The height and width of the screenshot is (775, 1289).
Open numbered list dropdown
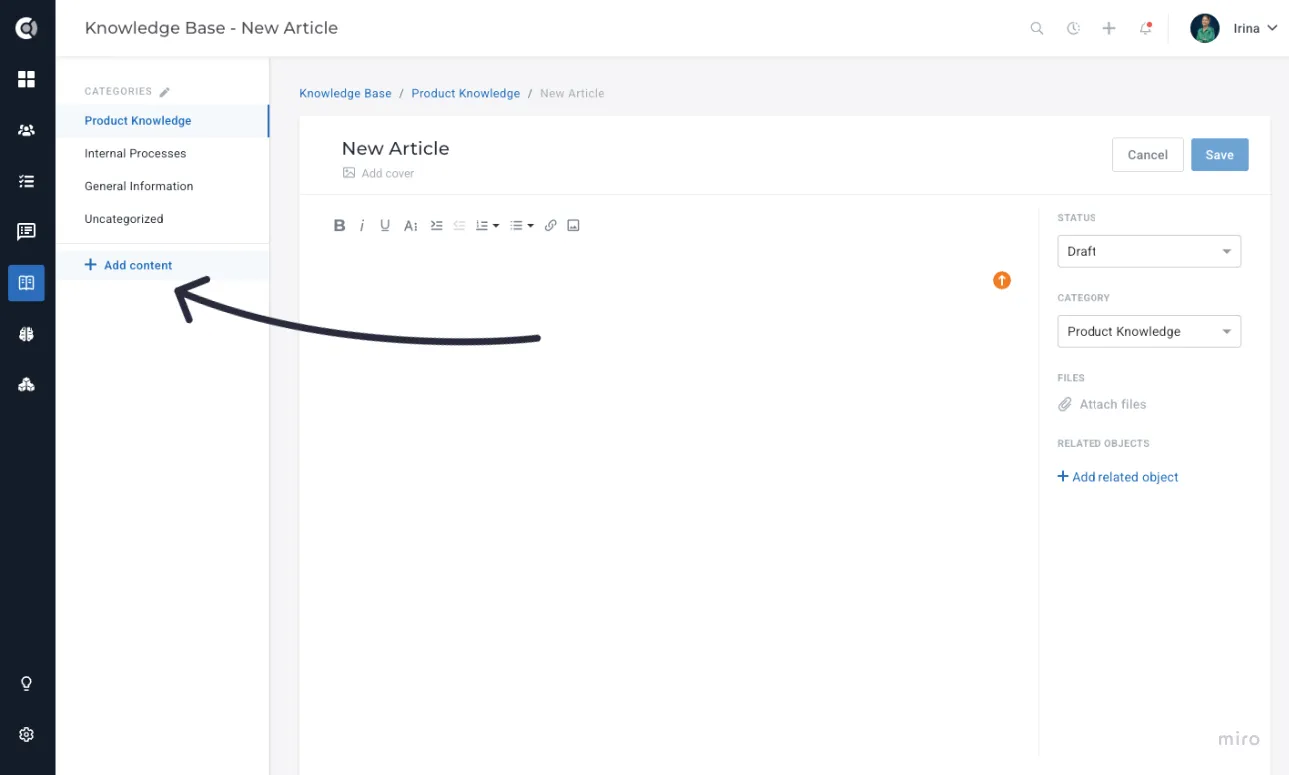[x=487, y=226]
